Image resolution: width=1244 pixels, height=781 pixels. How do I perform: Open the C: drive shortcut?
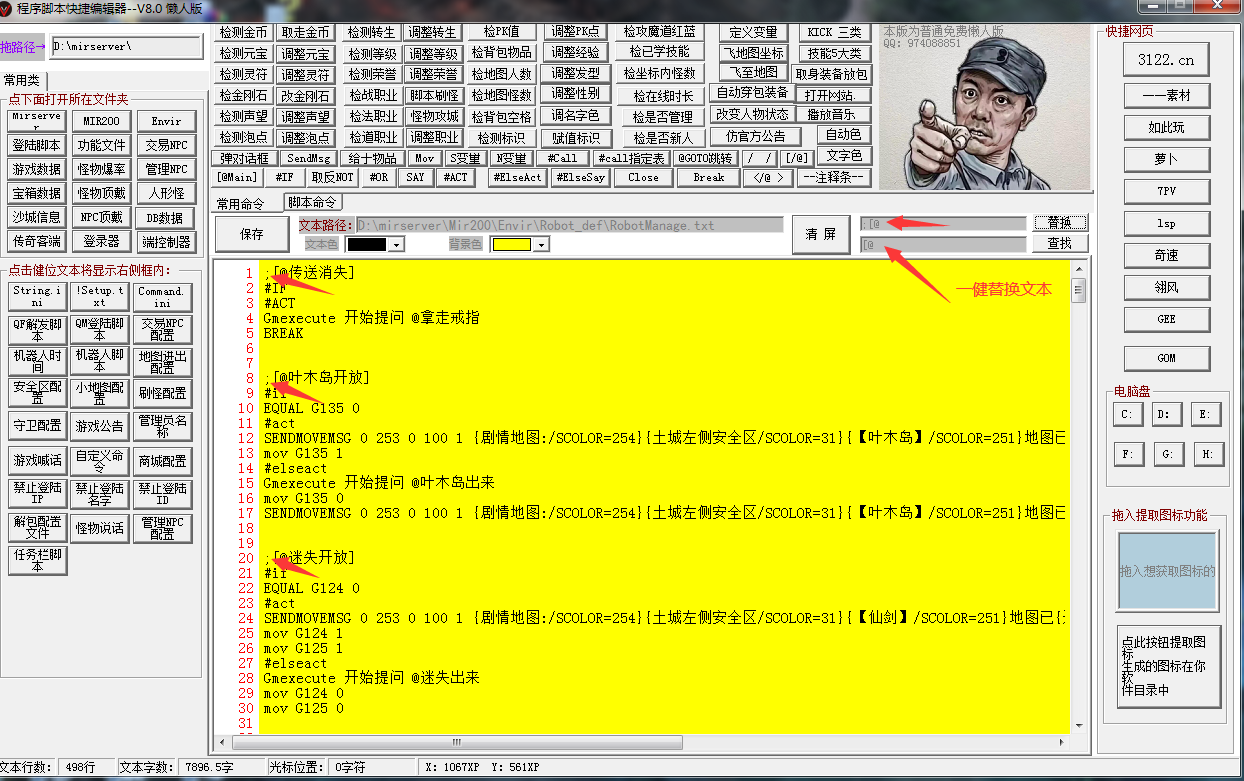(x=1127, y=414)
